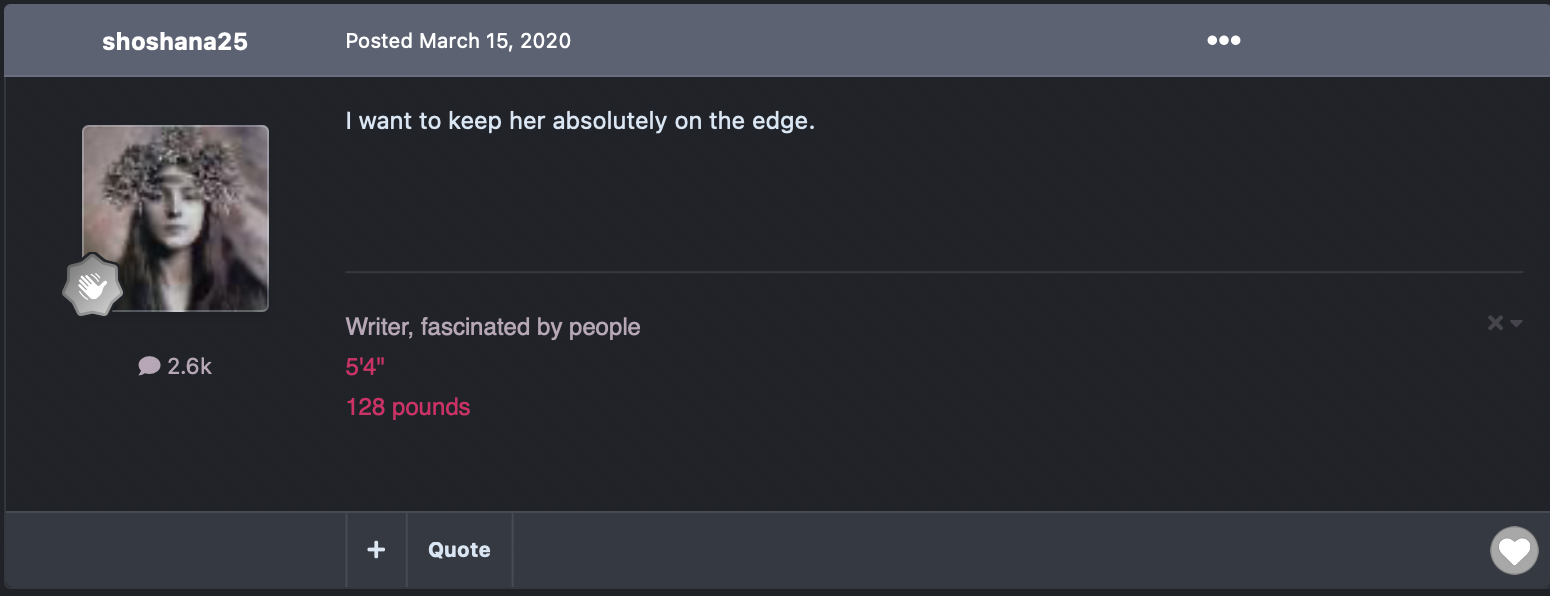1550x596 pixels.
Task: Open shoshana25's profile from the username
Action: [175, 42]
